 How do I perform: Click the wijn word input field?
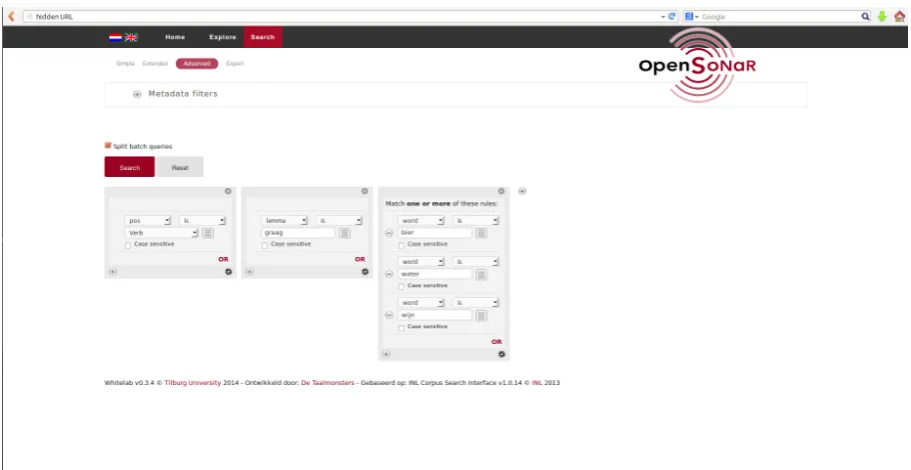point(435,315)
